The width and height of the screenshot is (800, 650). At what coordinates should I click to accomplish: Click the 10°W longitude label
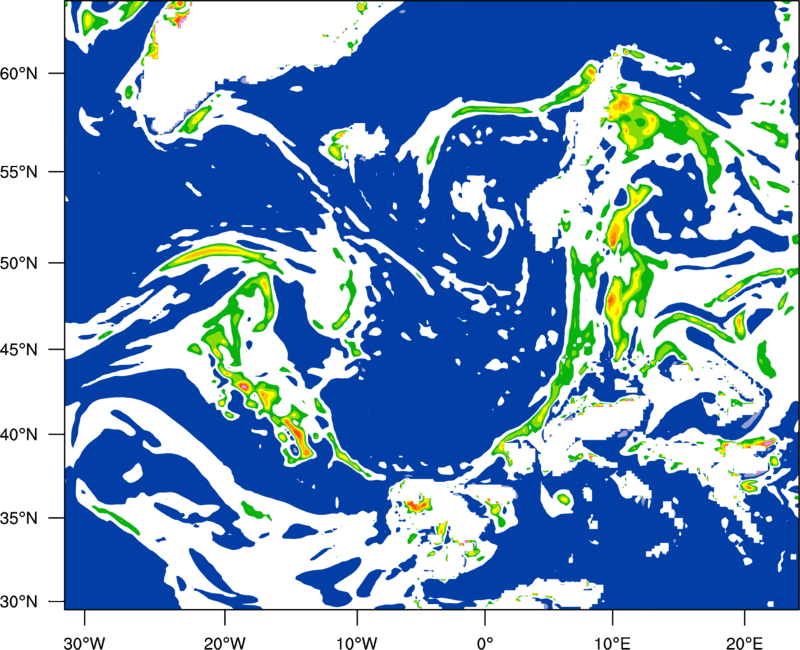coord(357,643)
